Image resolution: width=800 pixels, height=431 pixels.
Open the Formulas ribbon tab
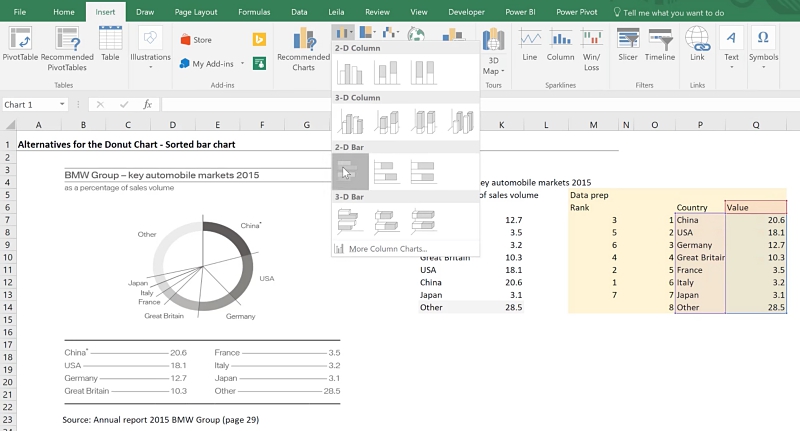[x=254, y=12]
